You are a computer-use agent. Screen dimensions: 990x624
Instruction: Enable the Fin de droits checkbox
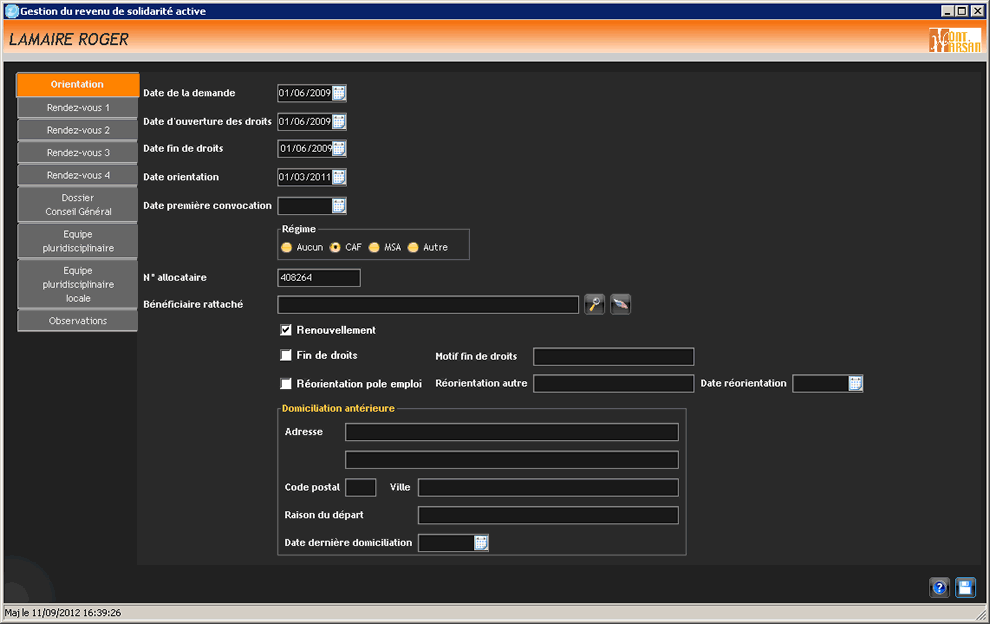[x=286, y=355]
